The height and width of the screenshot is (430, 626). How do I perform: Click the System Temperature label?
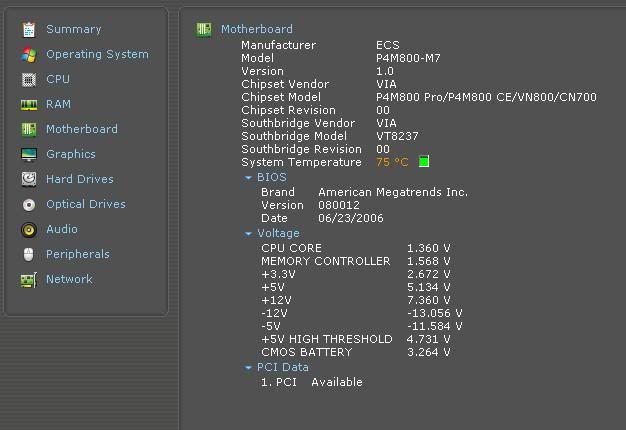pyautogui.click(x=301, y=162)
